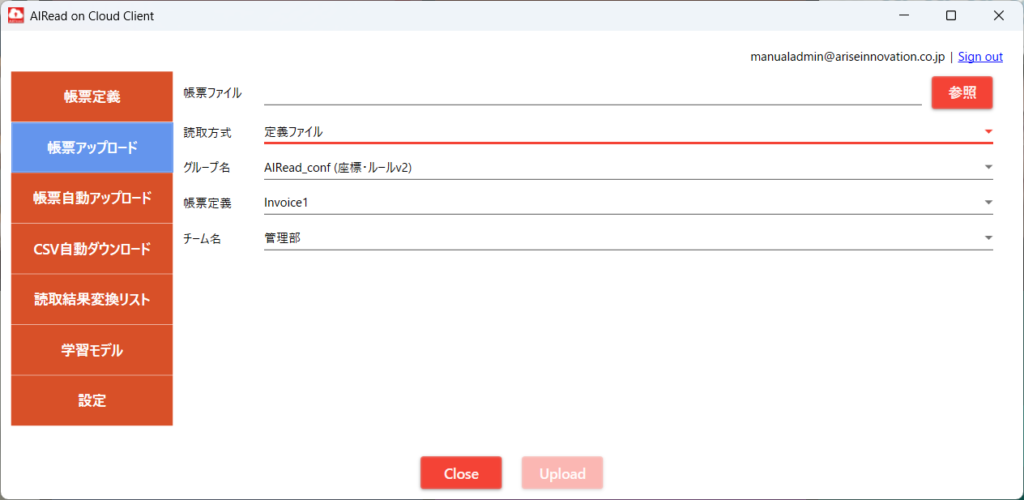Open the グループ名 dropdown with AIRead_conf

(x=627, y=167)
